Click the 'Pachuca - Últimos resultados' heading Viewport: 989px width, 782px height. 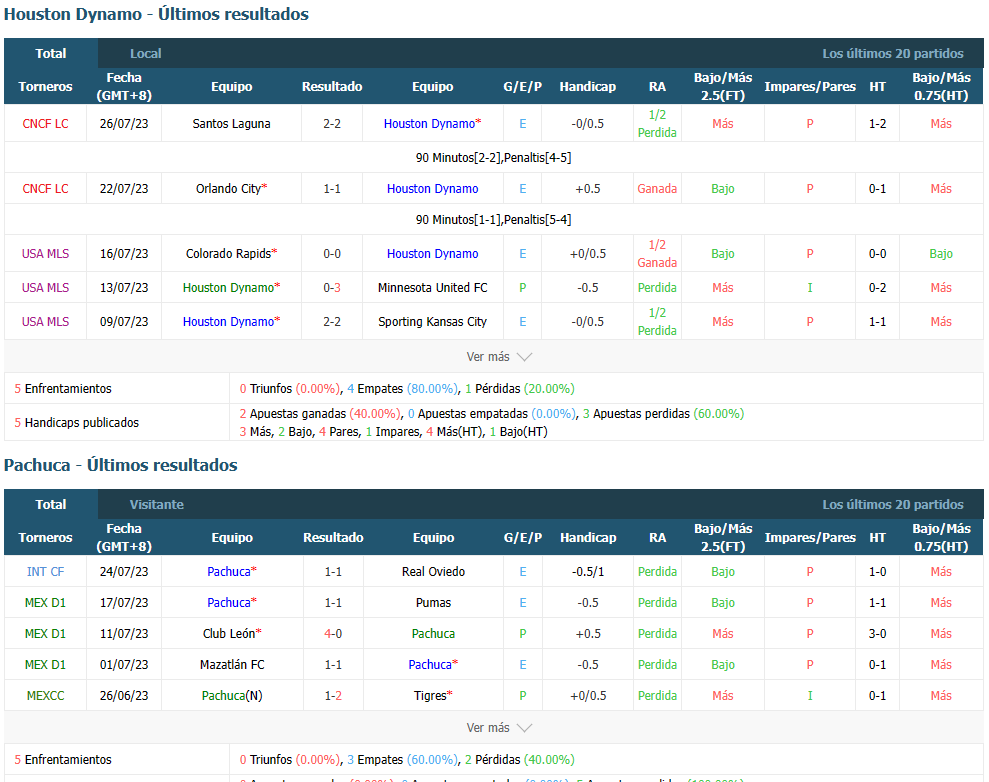pyautogui.click(x=120, y=465)
